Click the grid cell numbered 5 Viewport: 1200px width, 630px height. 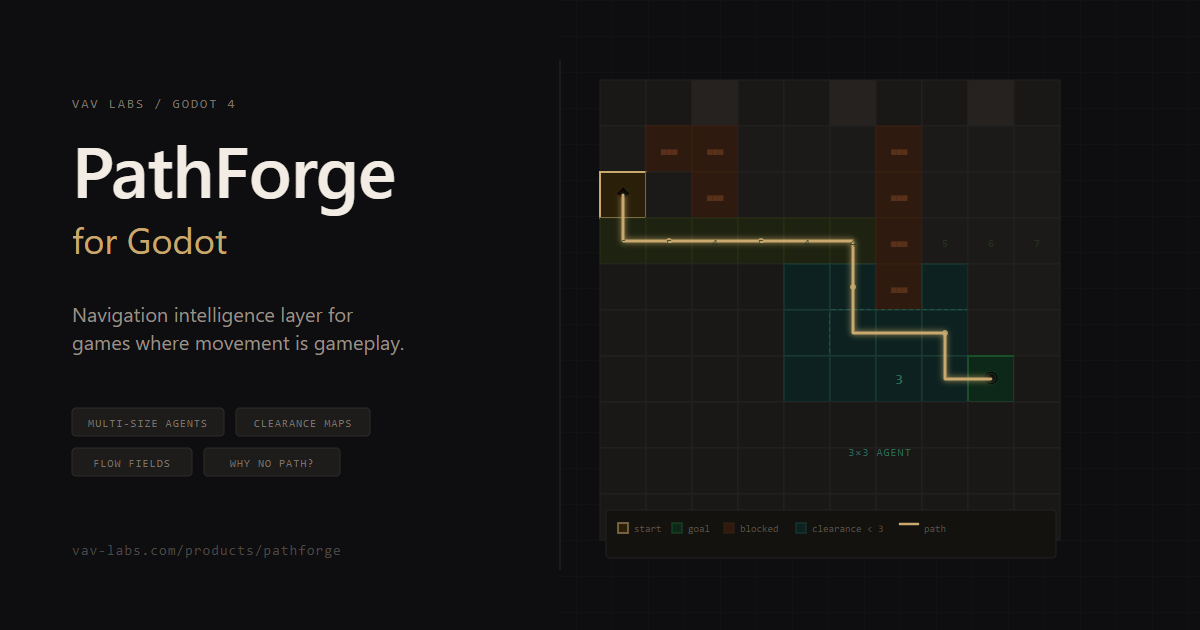coord(944,241)
